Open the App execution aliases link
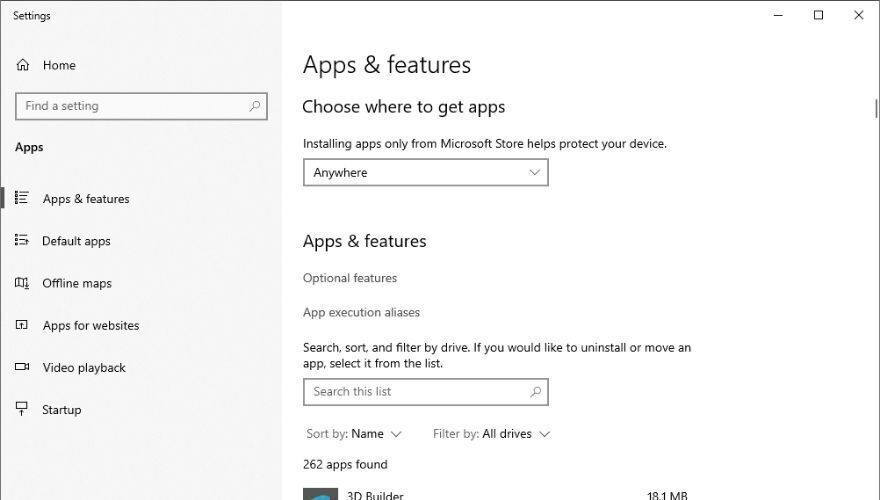Screen dimensions: 880x500 click(361, 313)
